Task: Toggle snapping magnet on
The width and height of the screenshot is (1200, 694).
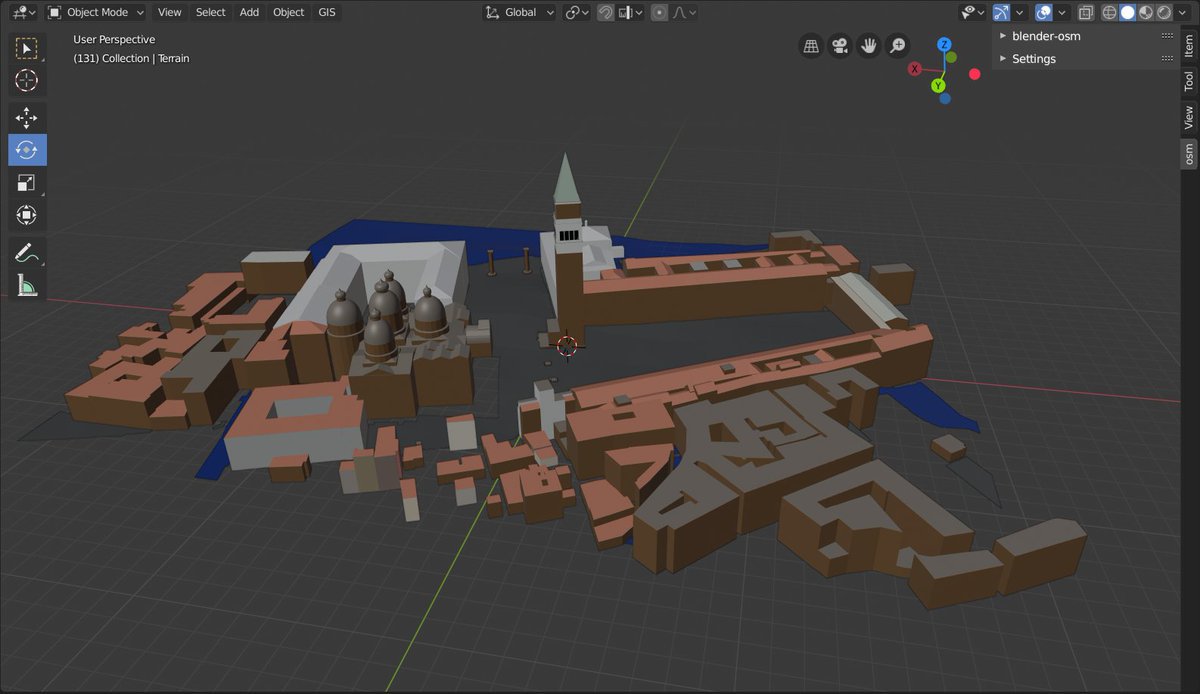Action: (x=605, y=13)
